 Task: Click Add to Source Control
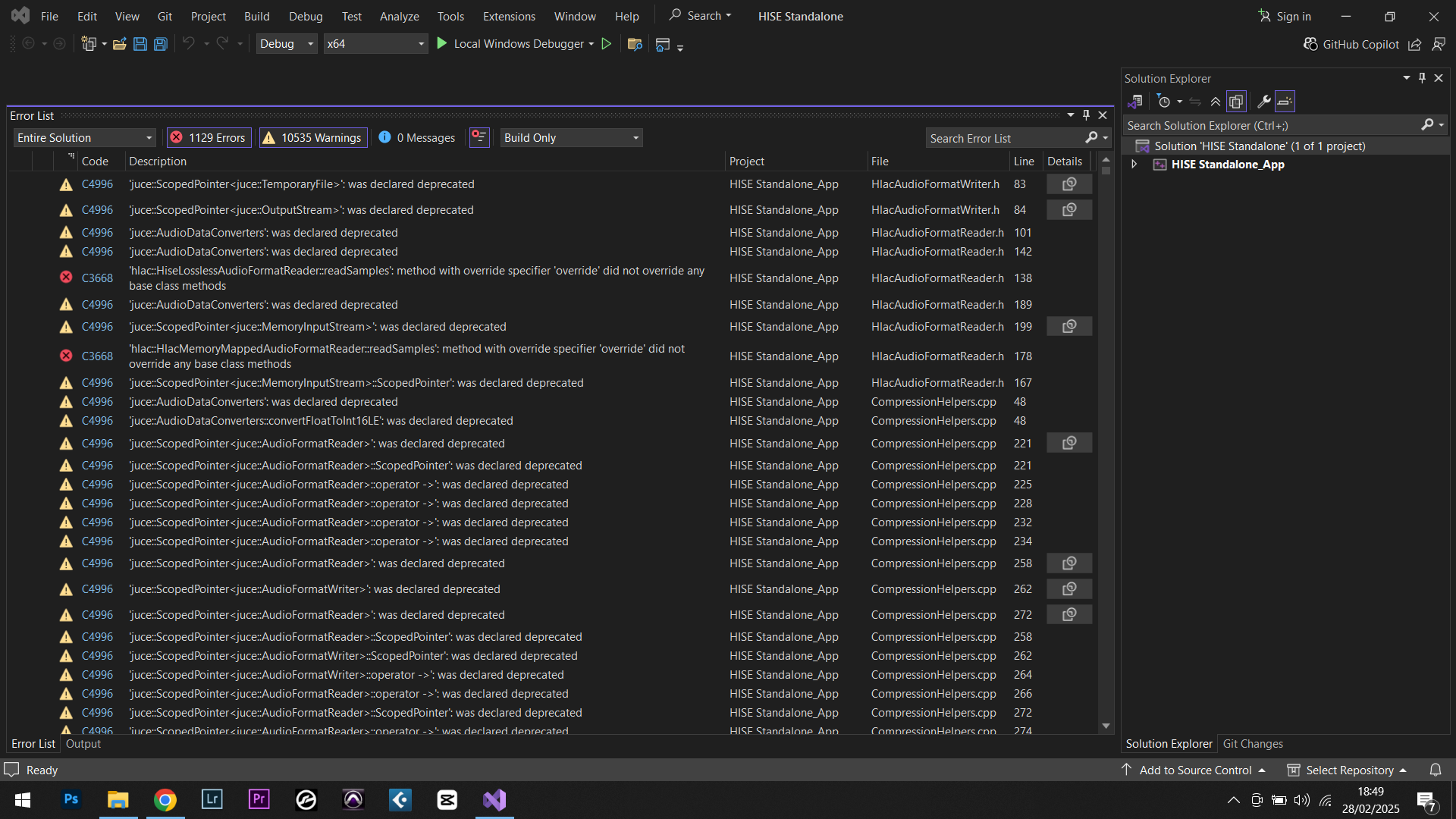point(1194,770)
